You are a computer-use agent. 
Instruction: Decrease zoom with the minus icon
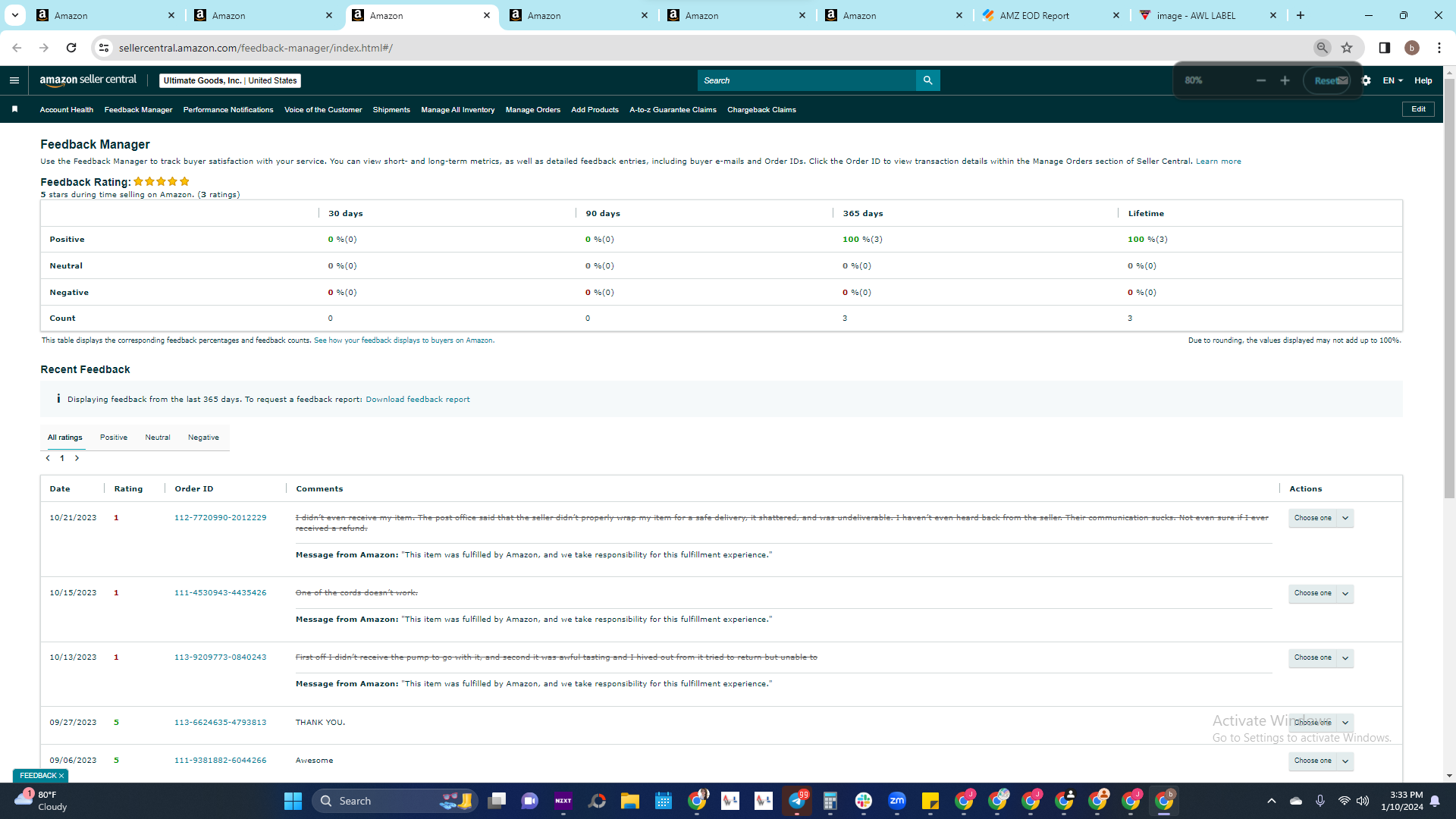(1261, 80)
